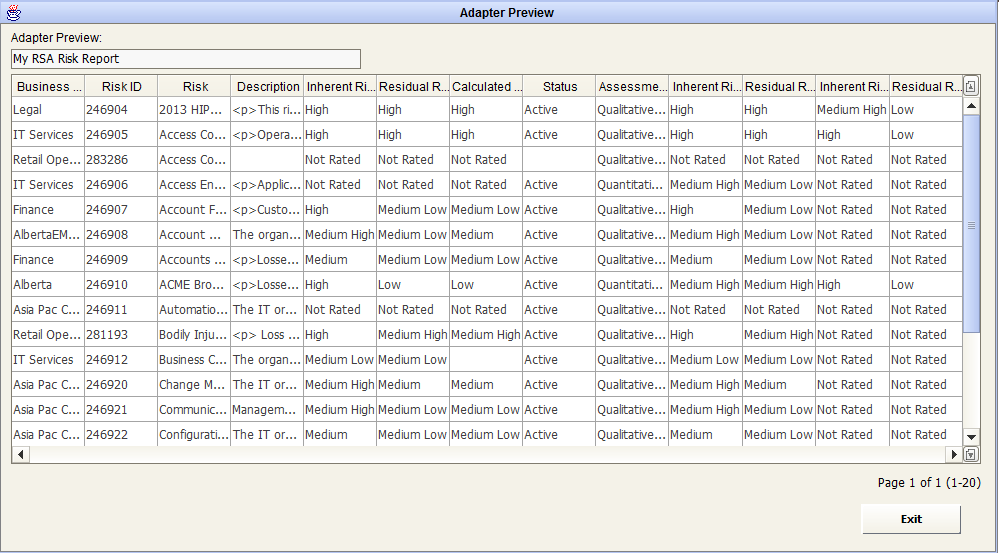Viewport: 999px width, 553px height.
Task: Click the table top corner page-up icon
Action: click(970, 86)
